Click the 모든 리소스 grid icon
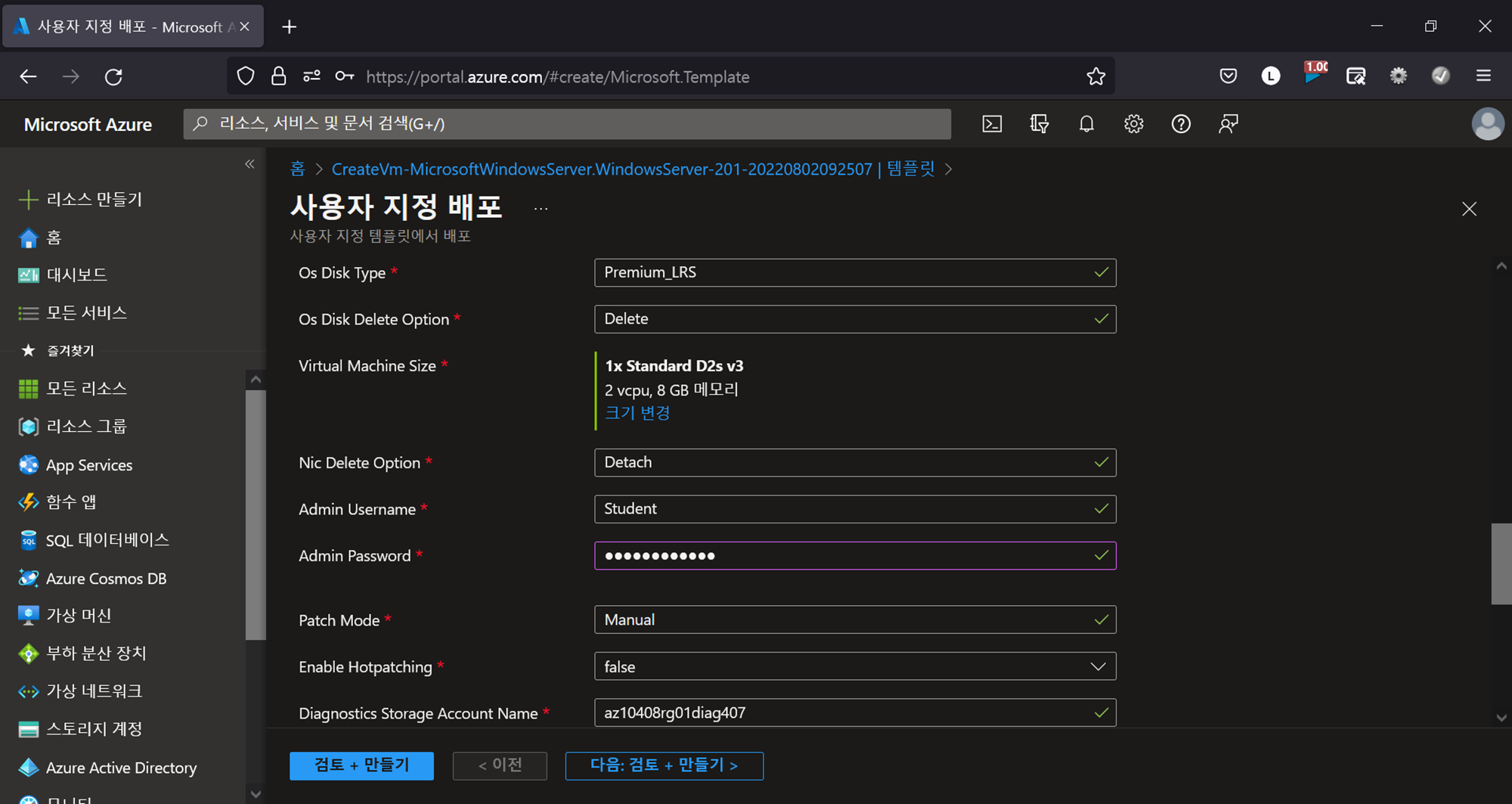This screenshot has height=804, width=1512. click(28, 389)
